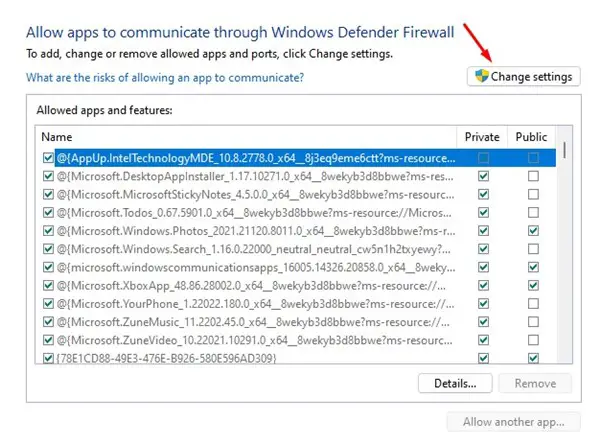Select the AppUp.IntelTechnologyMDE entry text
The height and width of the screenshot is (444, 600).
[x=256, y=158]
